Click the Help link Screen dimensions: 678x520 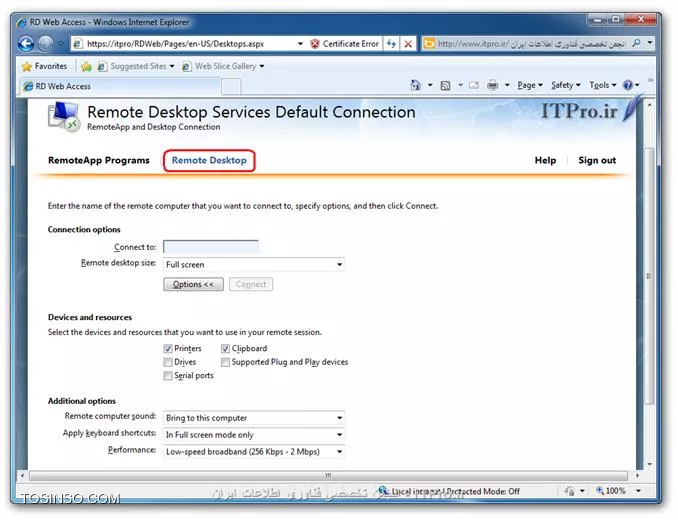(x=545, y=160)
